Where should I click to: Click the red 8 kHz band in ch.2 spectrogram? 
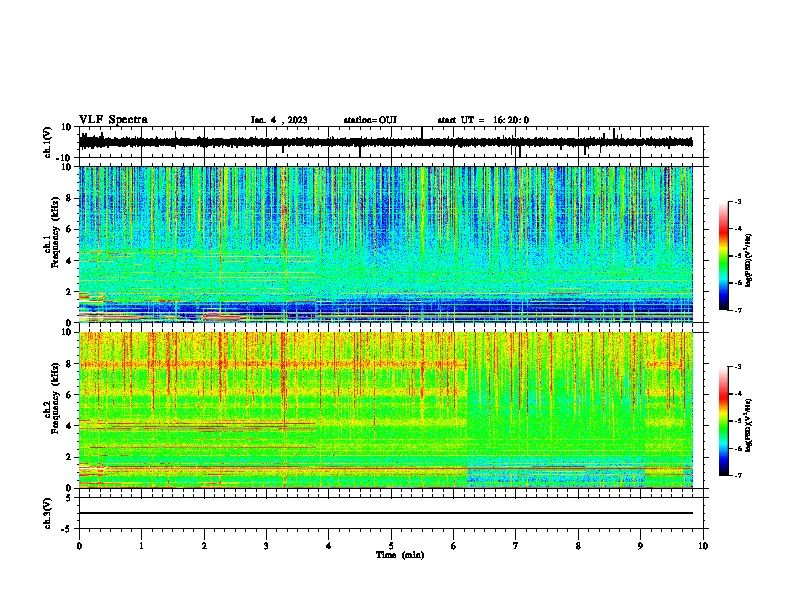pos(273,364)
